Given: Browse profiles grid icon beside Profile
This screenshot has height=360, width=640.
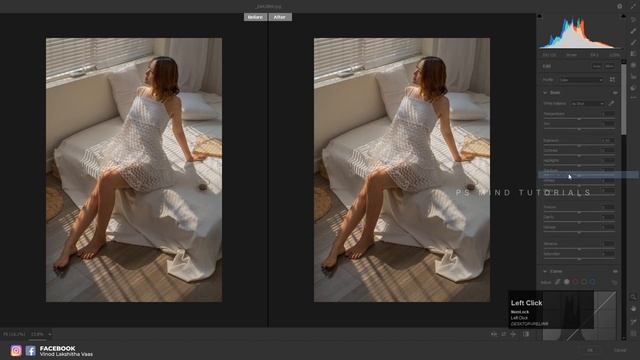Looking at the screenshot, I should 612,80.
